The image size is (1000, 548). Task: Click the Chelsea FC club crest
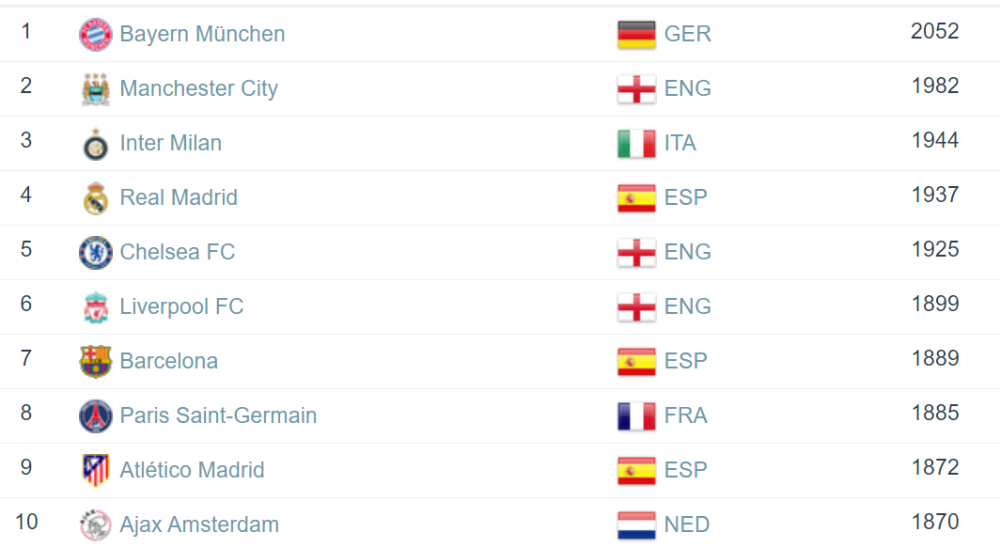coord(96,253)
